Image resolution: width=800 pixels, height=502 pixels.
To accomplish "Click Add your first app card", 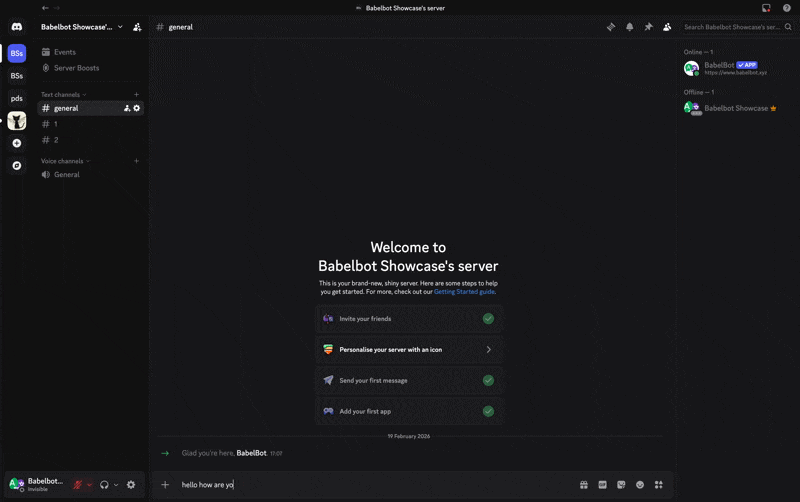I will (x=409, y=411).
